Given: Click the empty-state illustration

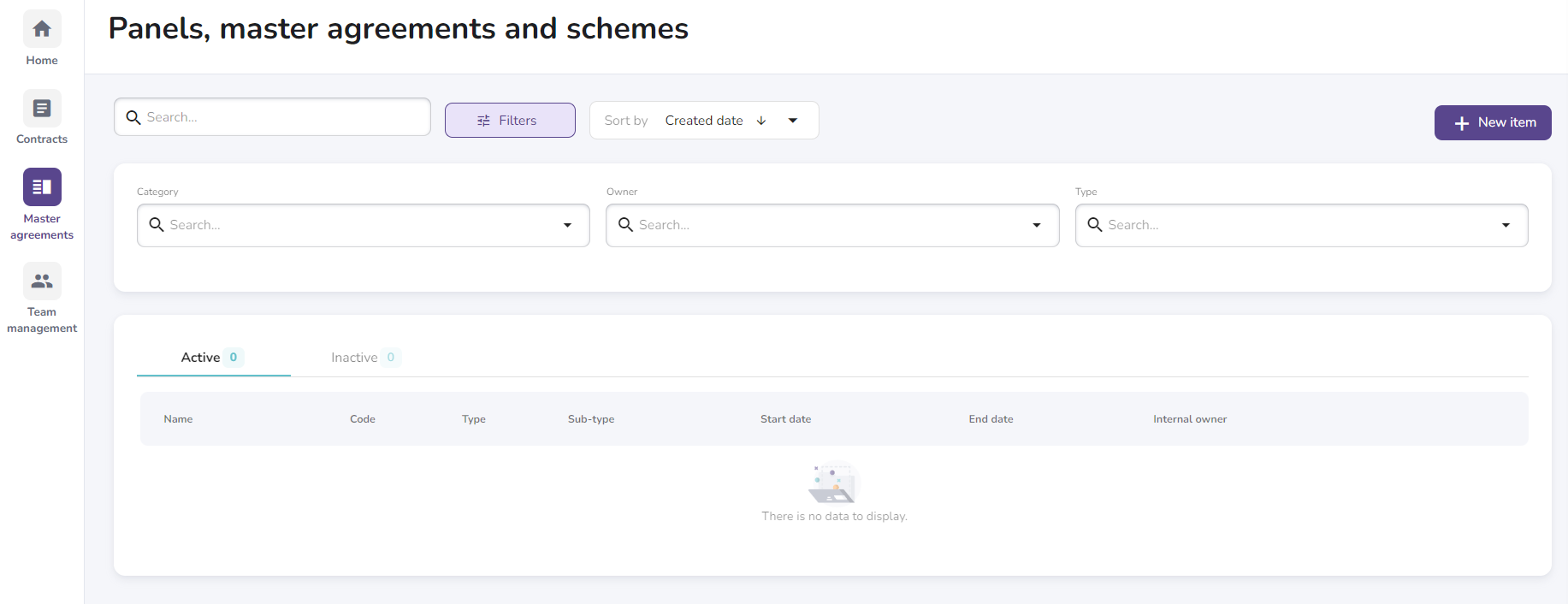Looking at the screenshot, I should pyautogui.click(x=833, y=483).
